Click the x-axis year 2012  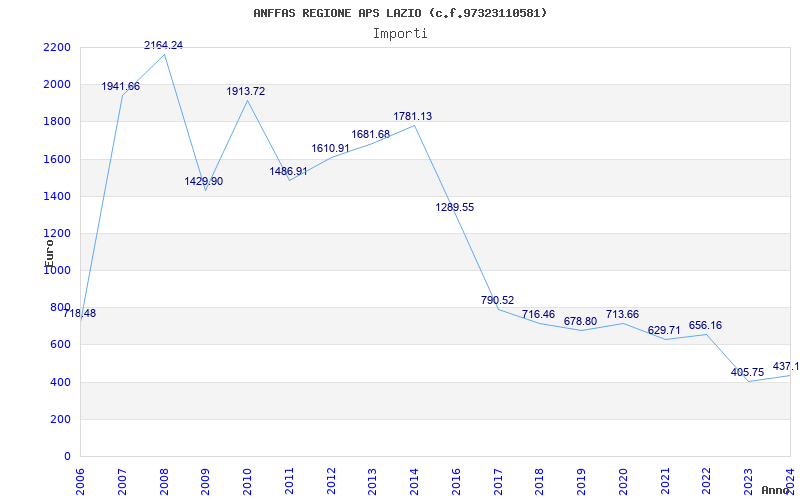click(331, 481)
